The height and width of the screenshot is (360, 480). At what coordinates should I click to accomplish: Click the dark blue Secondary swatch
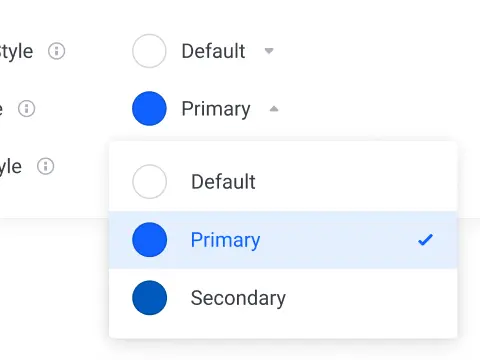tap(149, 298)
